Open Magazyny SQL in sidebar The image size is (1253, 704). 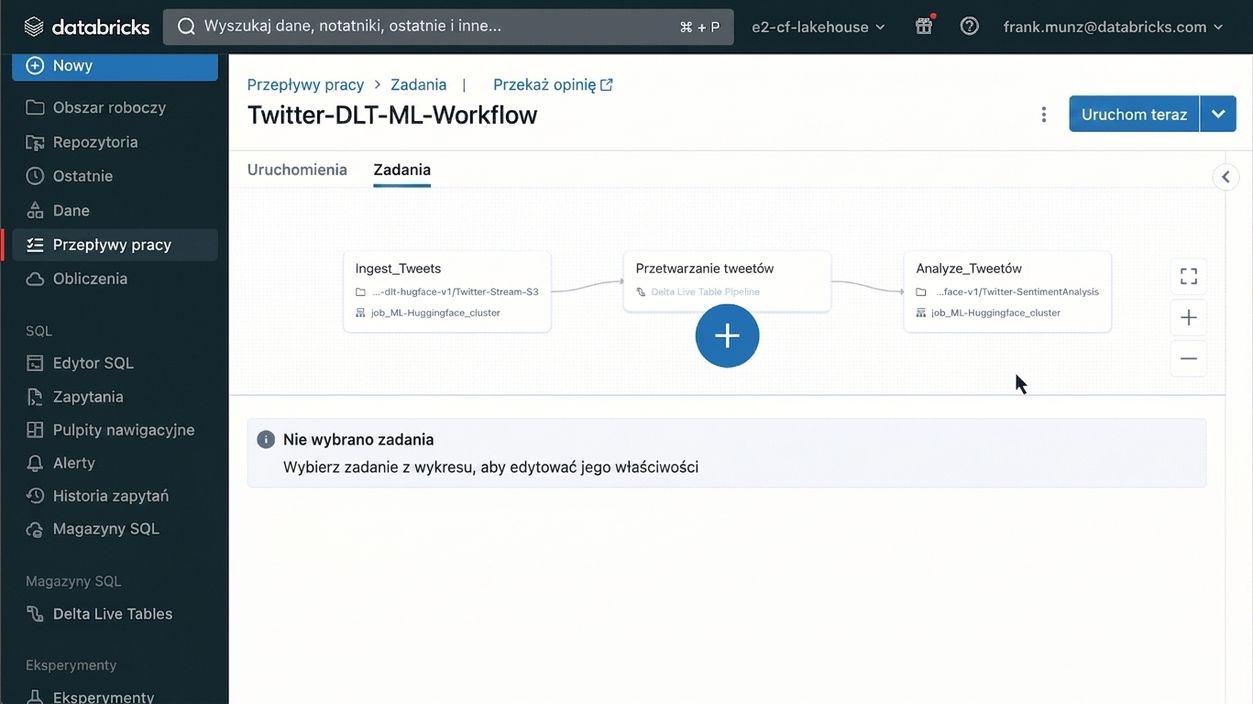tap(105, 529)
